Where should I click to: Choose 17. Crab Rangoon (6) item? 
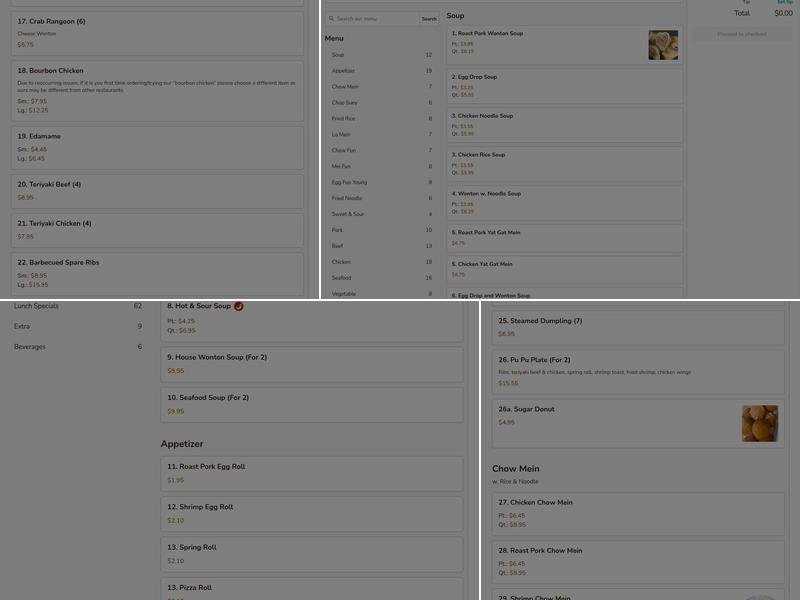point(157,33)
